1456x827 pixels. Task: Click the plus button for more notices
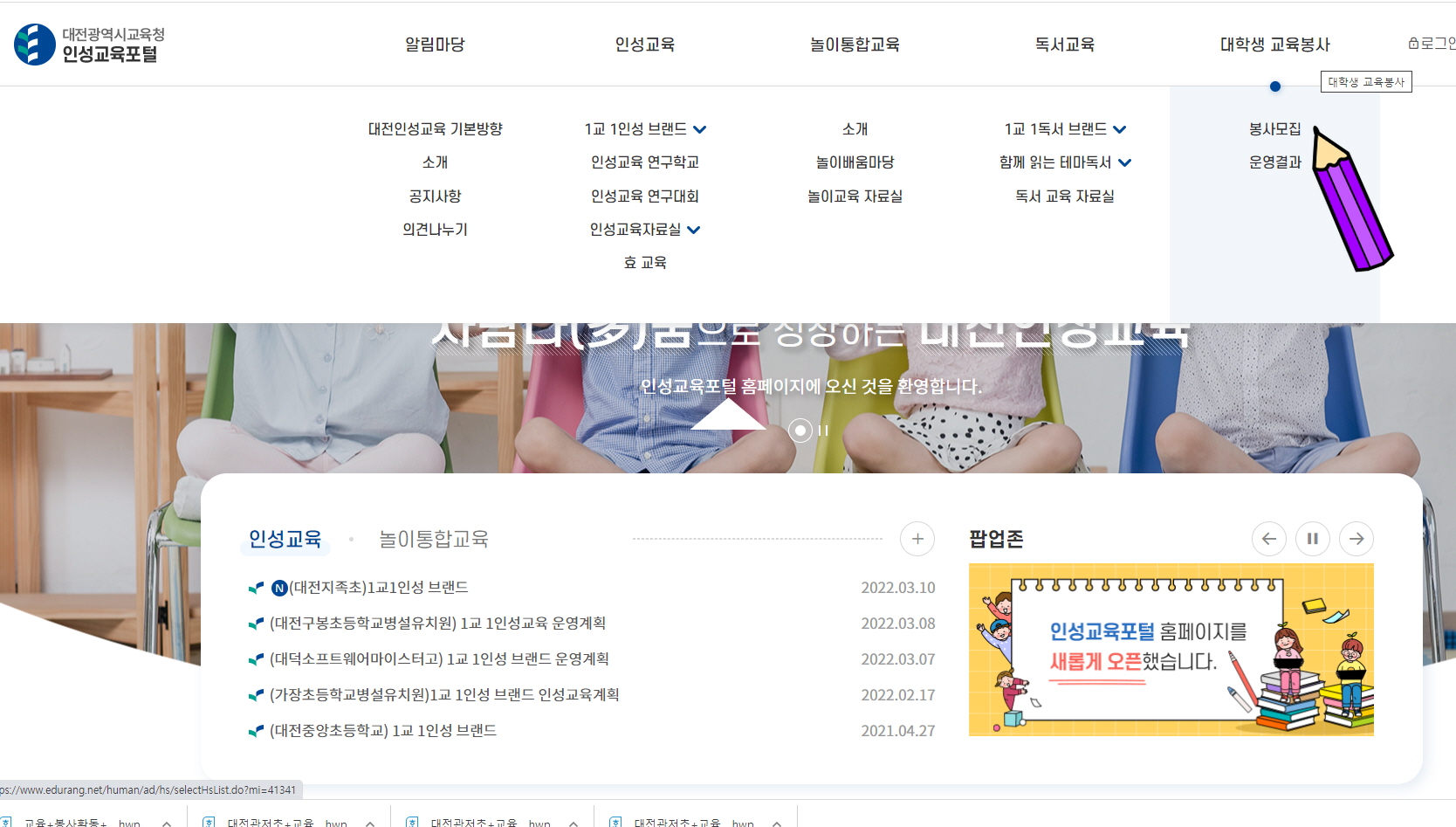pos(917,539)
